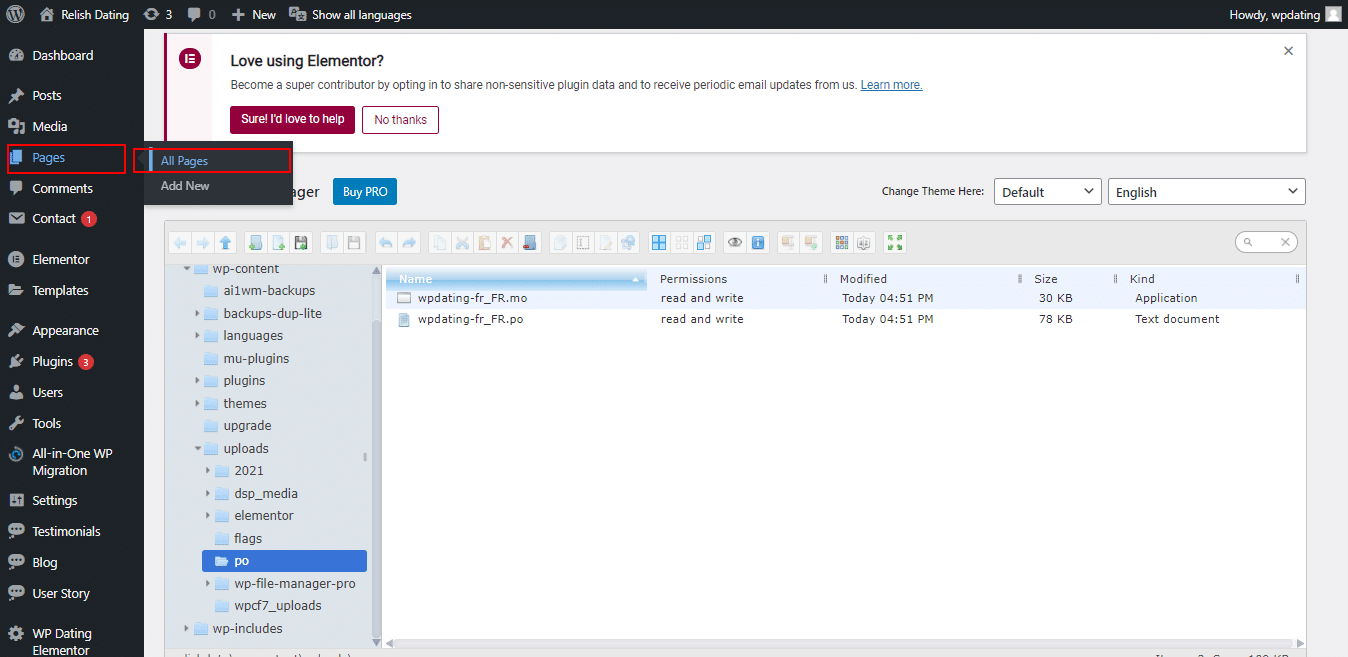Expand the plugins folder arrow

[198, 381]
